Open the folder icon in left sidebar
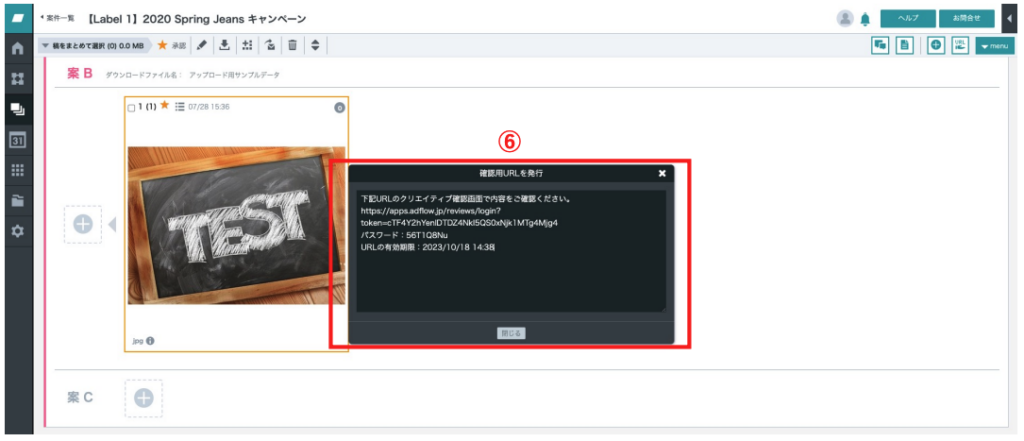The width and height of the screenshot is (1024, 441). [18, 201]
